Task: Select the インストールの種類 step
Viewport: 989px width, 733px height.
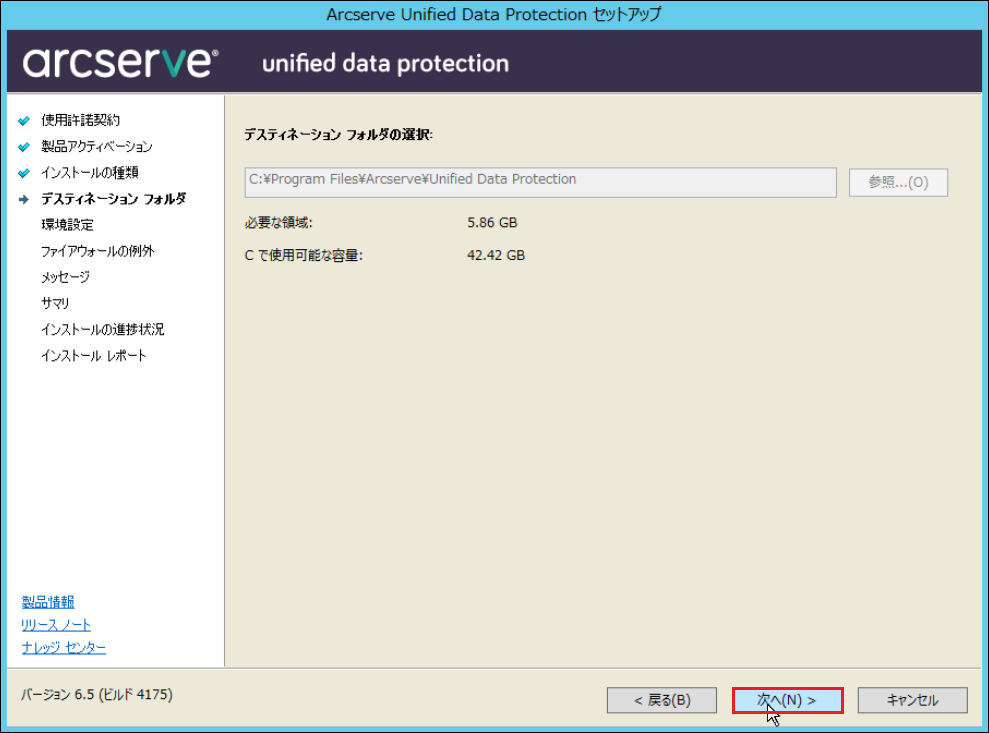Action: coord(90,172)
